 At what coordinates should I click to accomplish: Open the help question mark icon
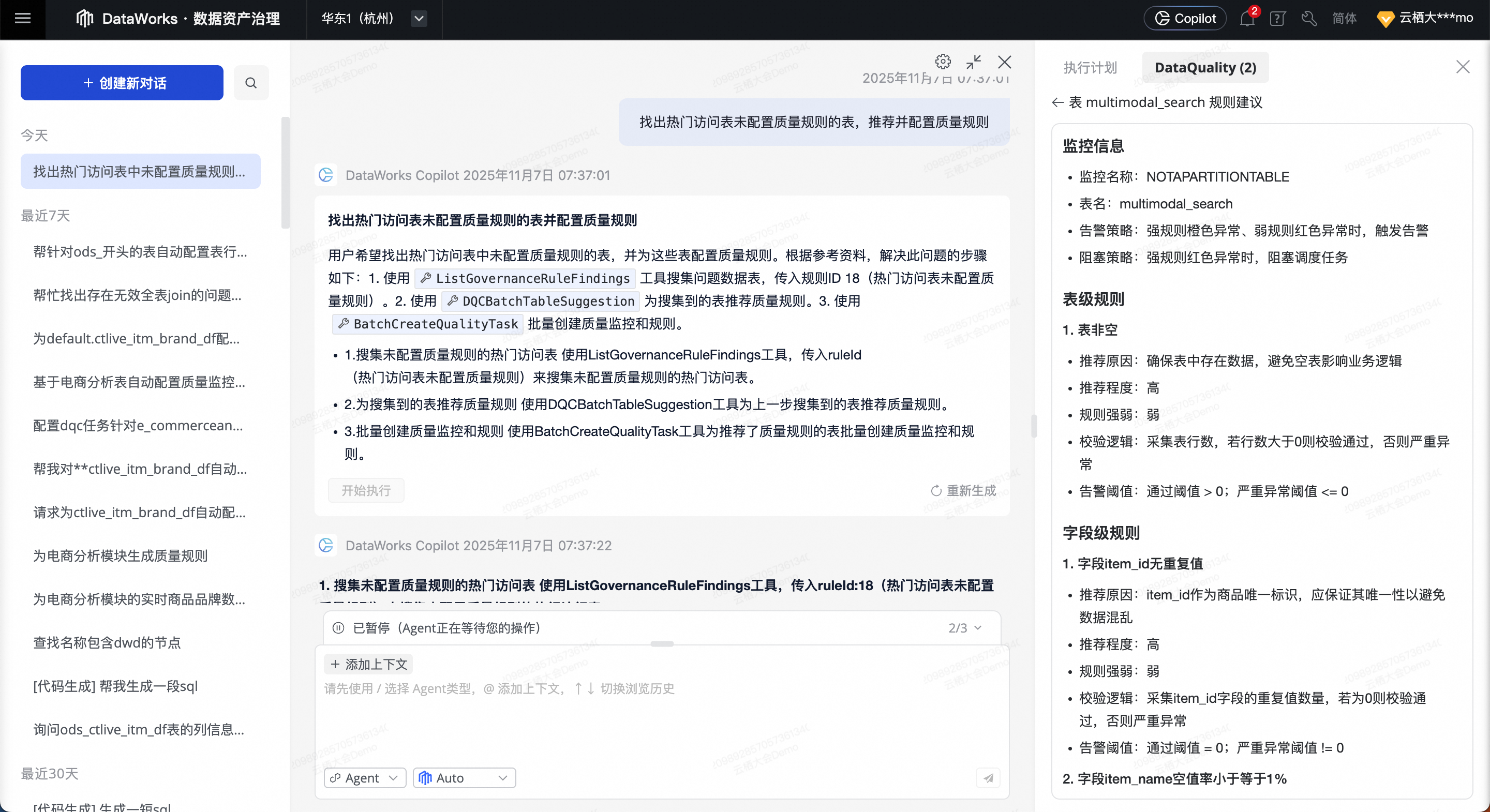point(1277,19)
